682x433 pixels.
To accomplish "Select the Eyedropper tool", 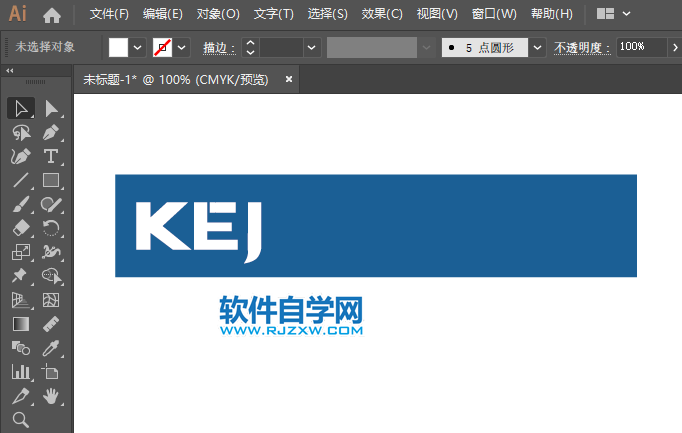I will [x=51, y=348].
